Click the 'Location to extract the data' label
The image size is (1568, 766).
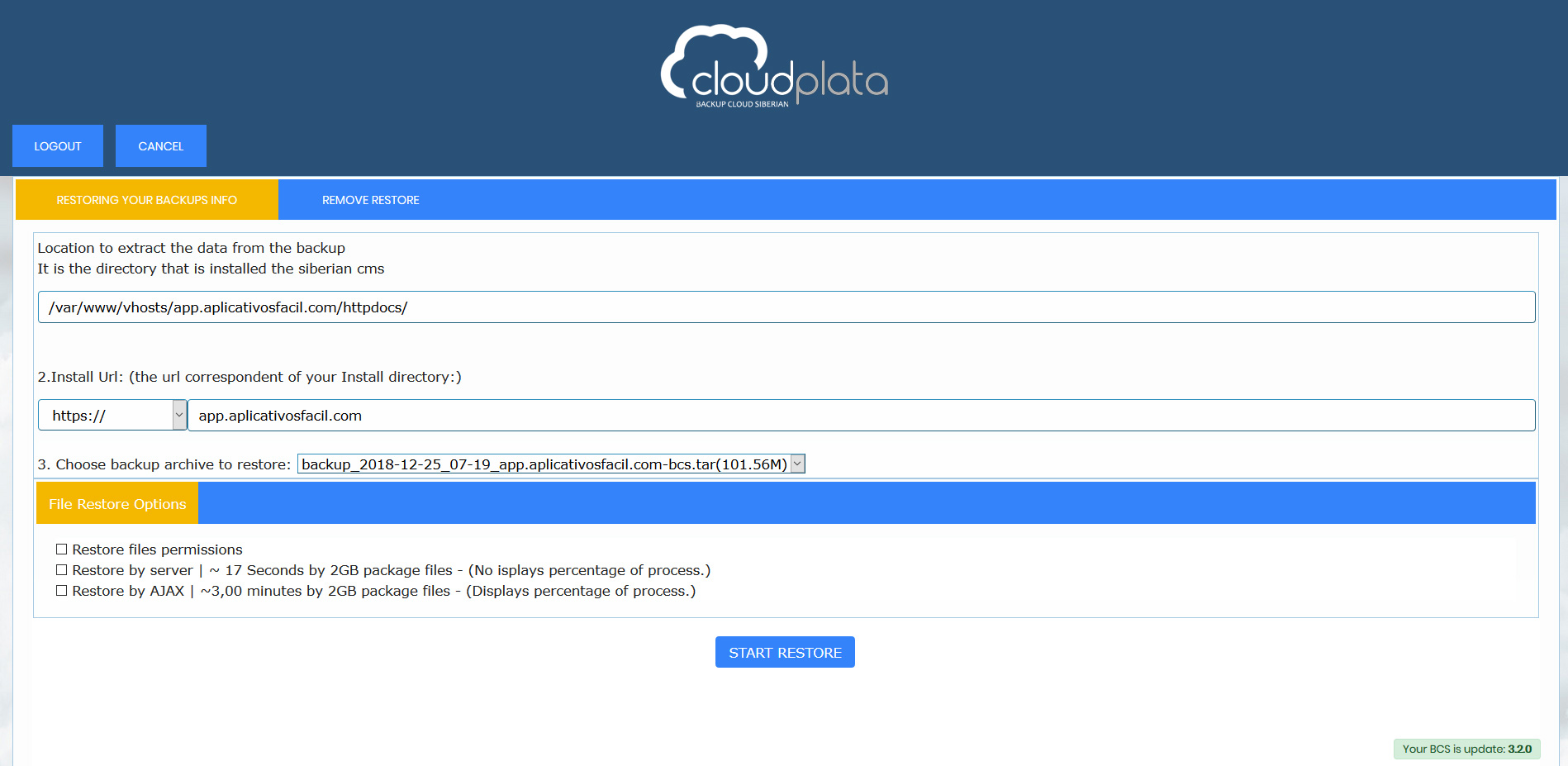[191, 248]
